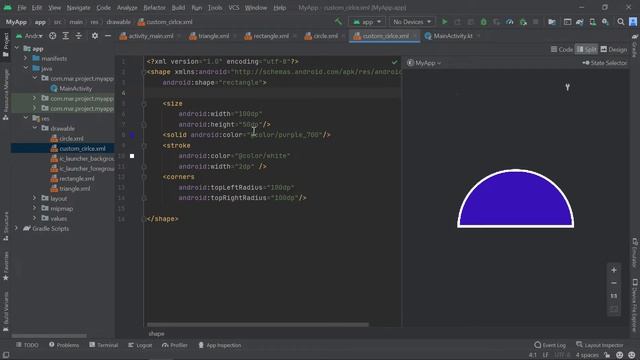Click Expand All in the project panel
The height and width of the screenshot is (360, 640).
(x=66, y=36)
